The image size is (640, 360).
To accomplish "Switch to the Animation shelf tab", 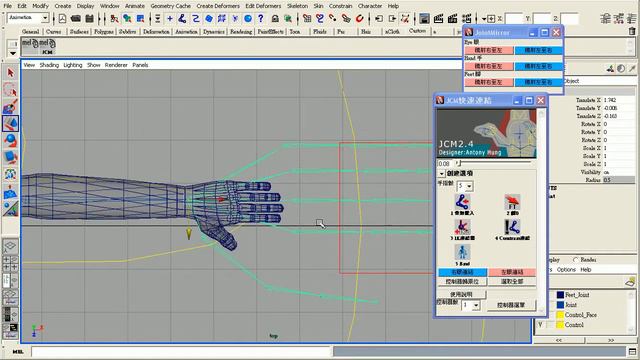I will (x=186, y=31).
